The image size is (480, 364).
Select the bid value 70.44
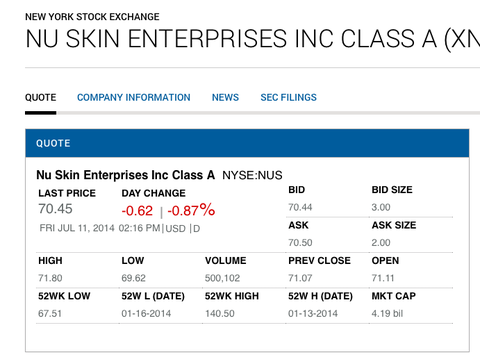[300, 207]
